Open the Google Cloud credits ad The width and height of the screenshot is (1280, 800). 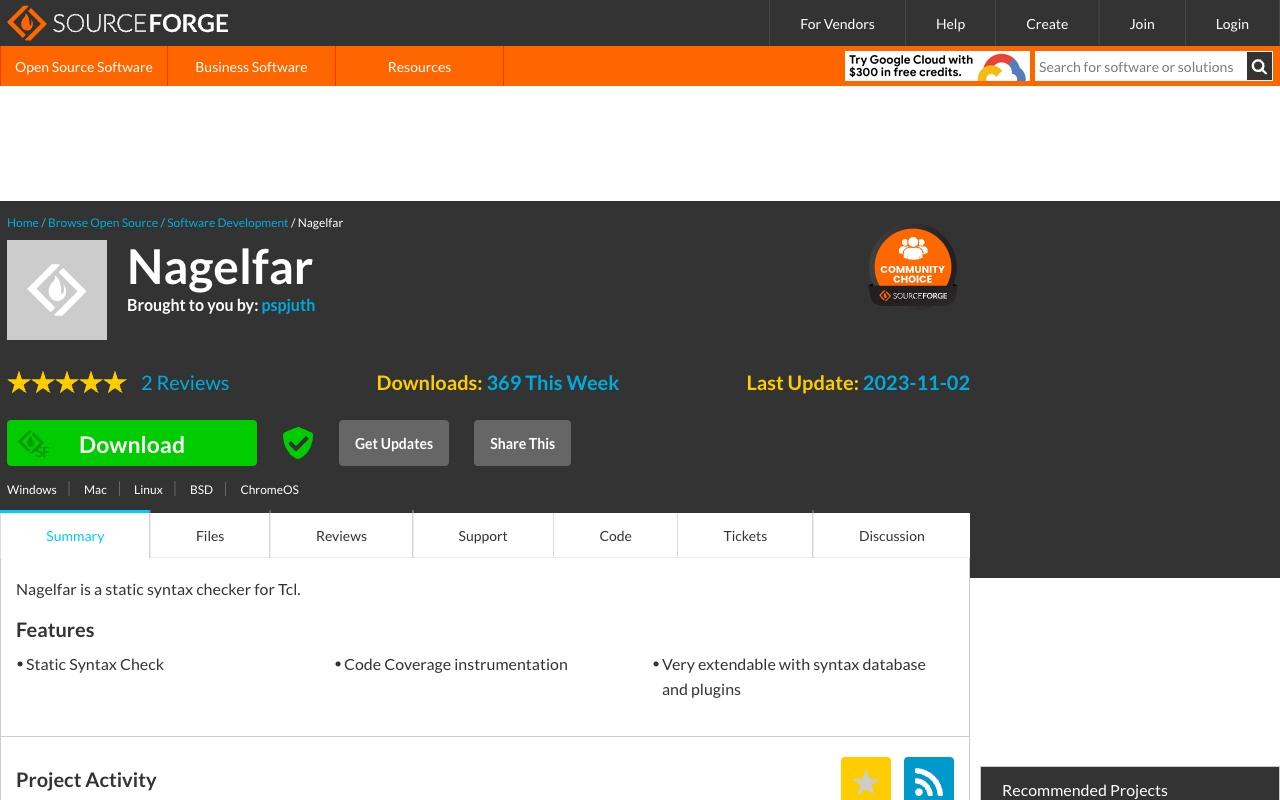point(937,67)
